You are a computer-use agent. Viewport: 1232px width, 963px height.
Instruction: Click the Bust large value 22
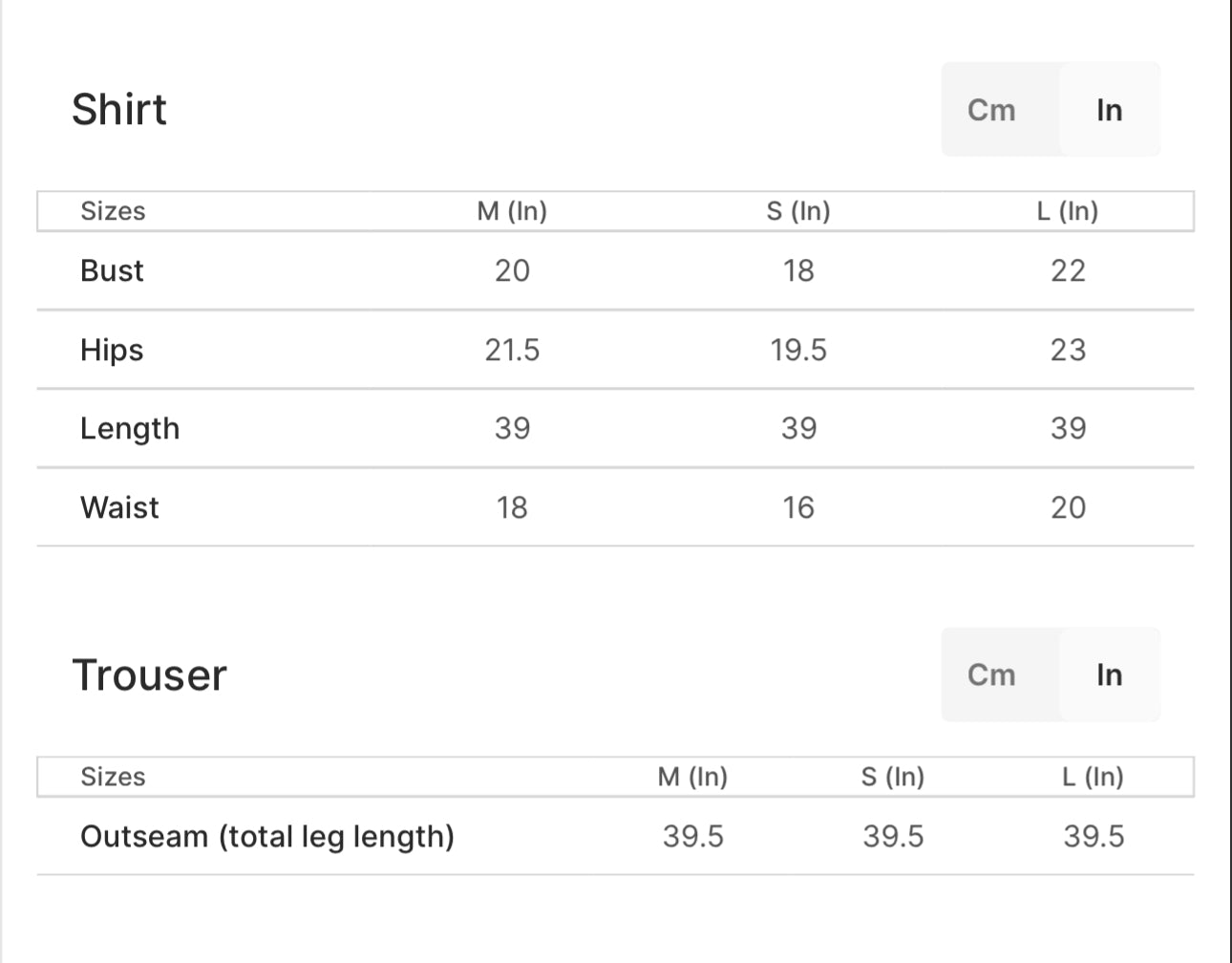click(x=1068, y=270)
